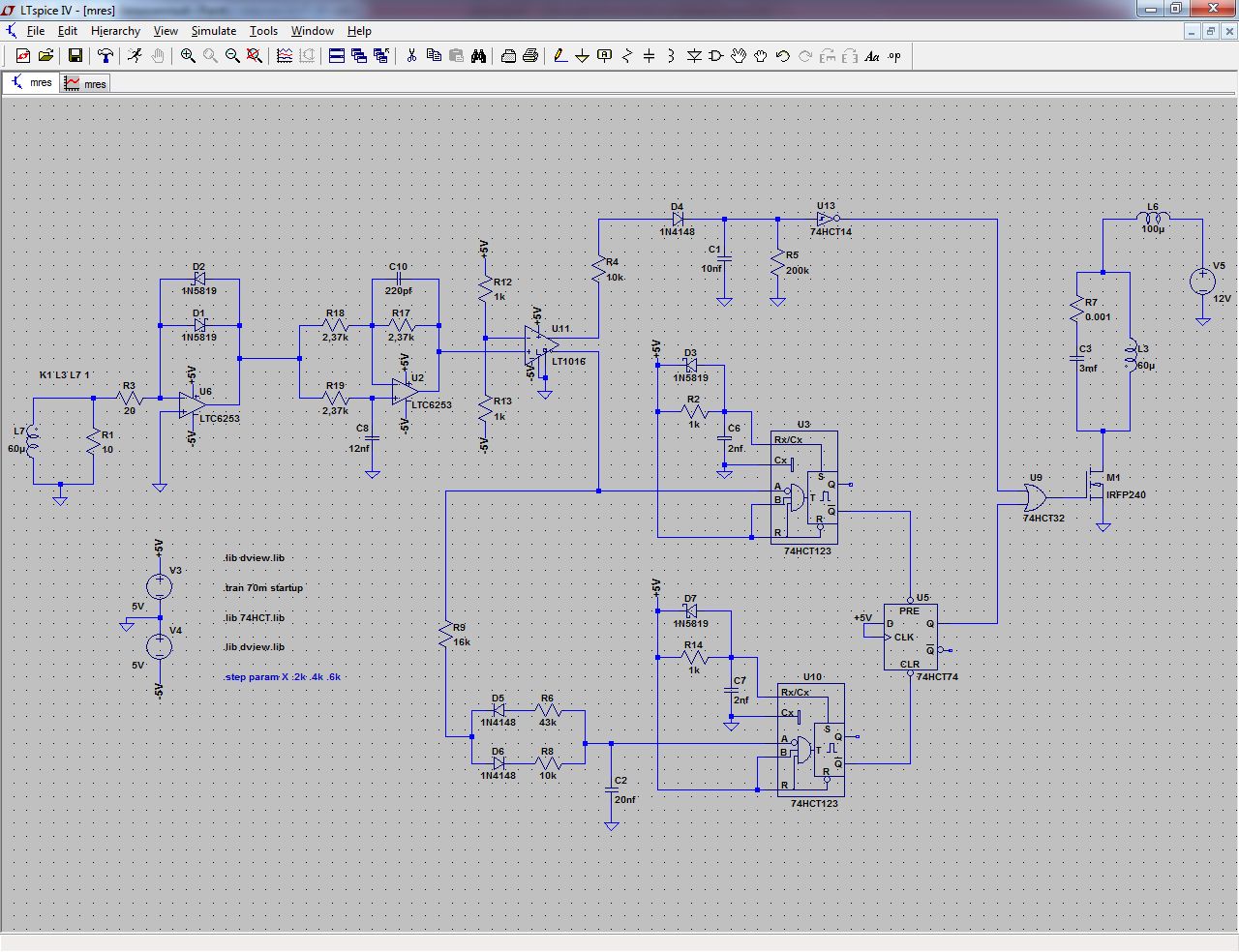Screen dimensions: 1239x952
Task: Restore the inner mres document window
Action: [x=1210, y=31]
